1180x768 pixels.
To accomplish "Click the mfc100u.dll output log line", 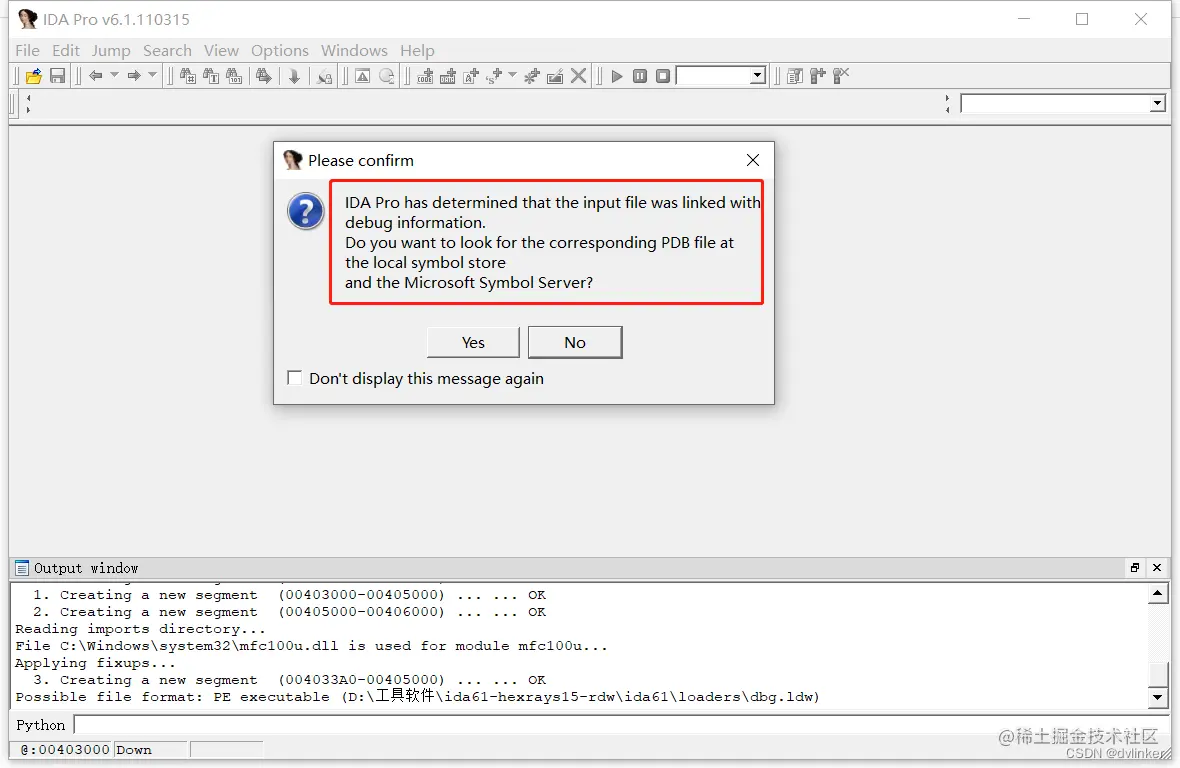I will [311, 645].
